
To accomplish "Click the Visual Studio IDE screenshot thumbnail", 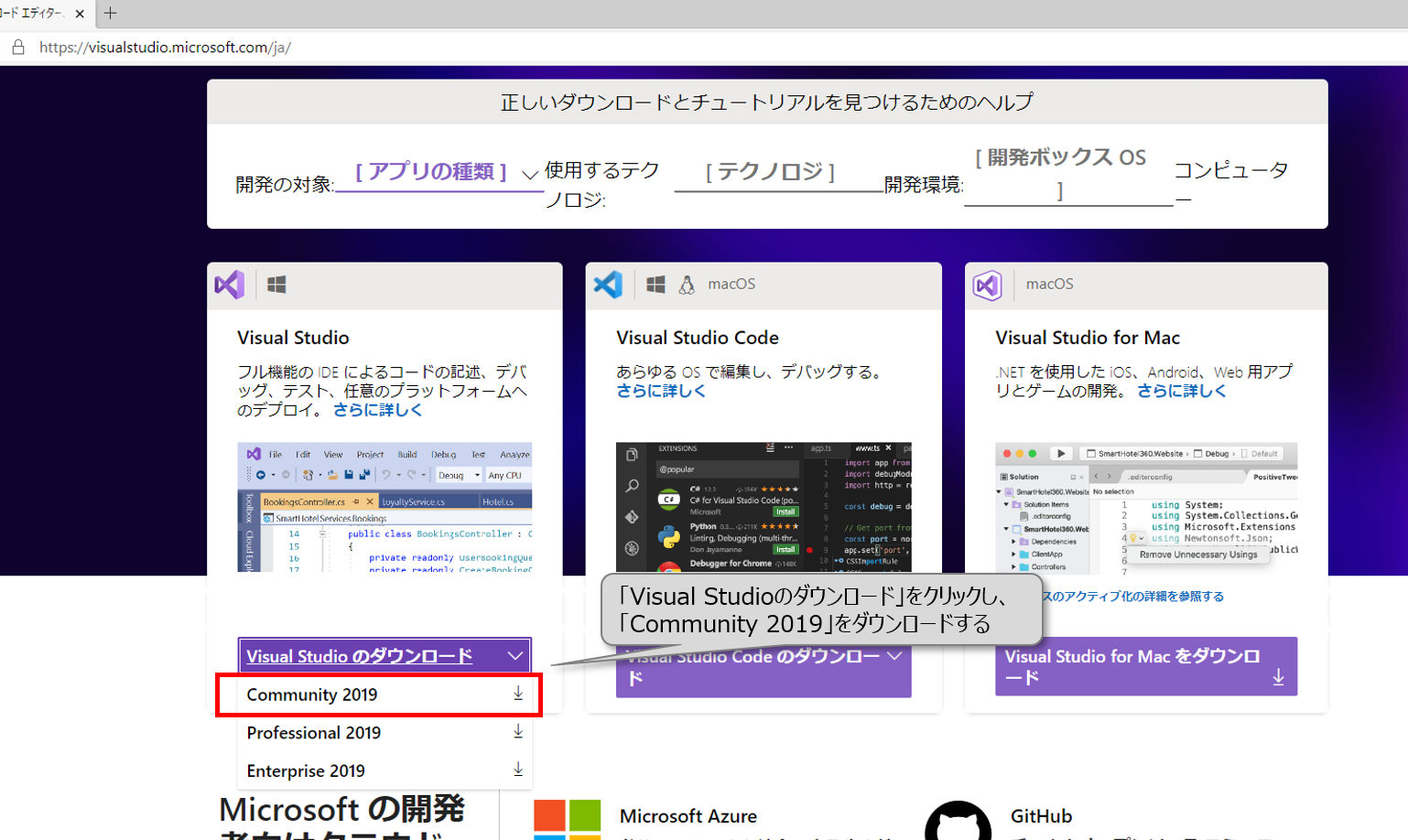I will point(384,507).
